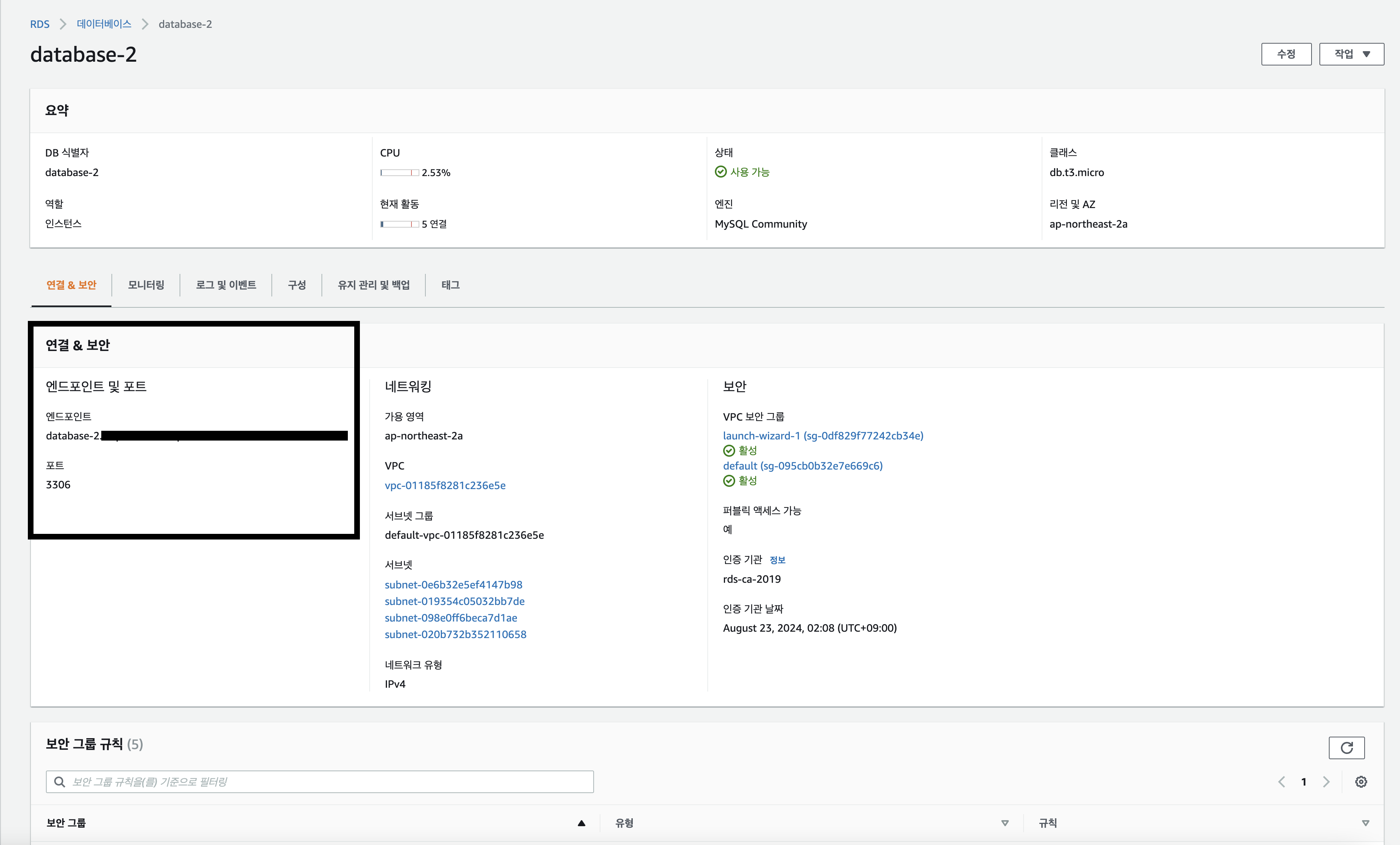Screen dimensions: 1400x845
Task: Go to next page with right chevron
Action: point(1326,782)
